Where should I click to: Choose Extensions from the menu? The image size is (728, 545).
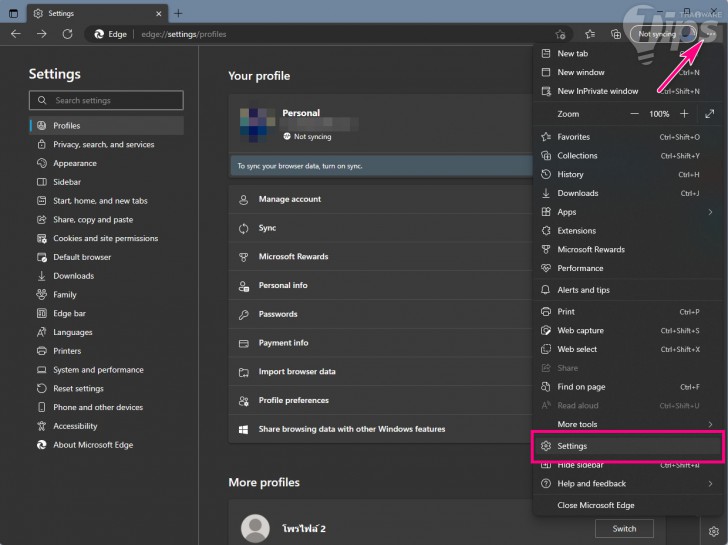coord(628,231)
